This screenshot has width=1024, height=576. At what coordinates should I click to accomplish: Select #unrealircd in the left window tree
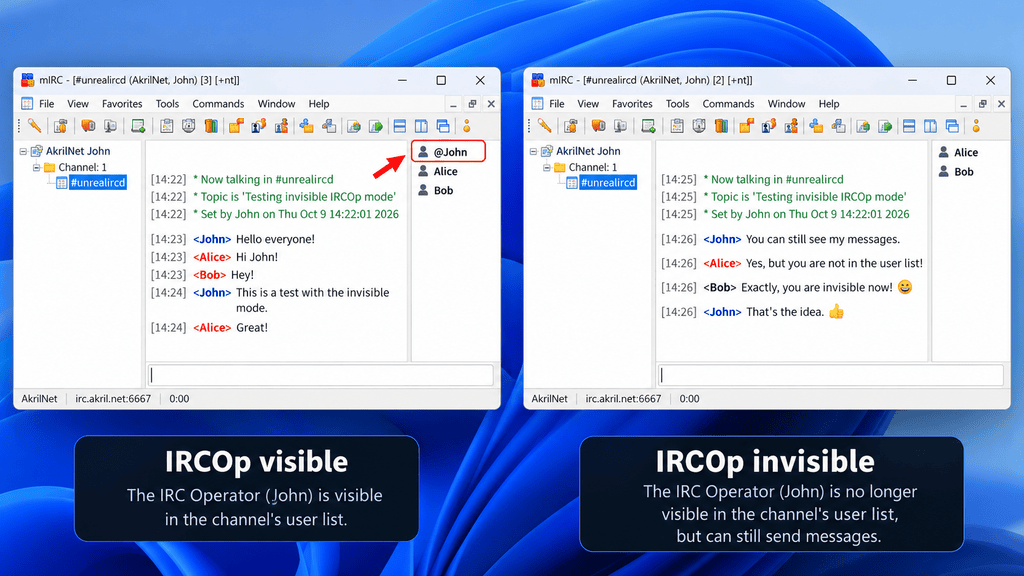tap(97, 183)
